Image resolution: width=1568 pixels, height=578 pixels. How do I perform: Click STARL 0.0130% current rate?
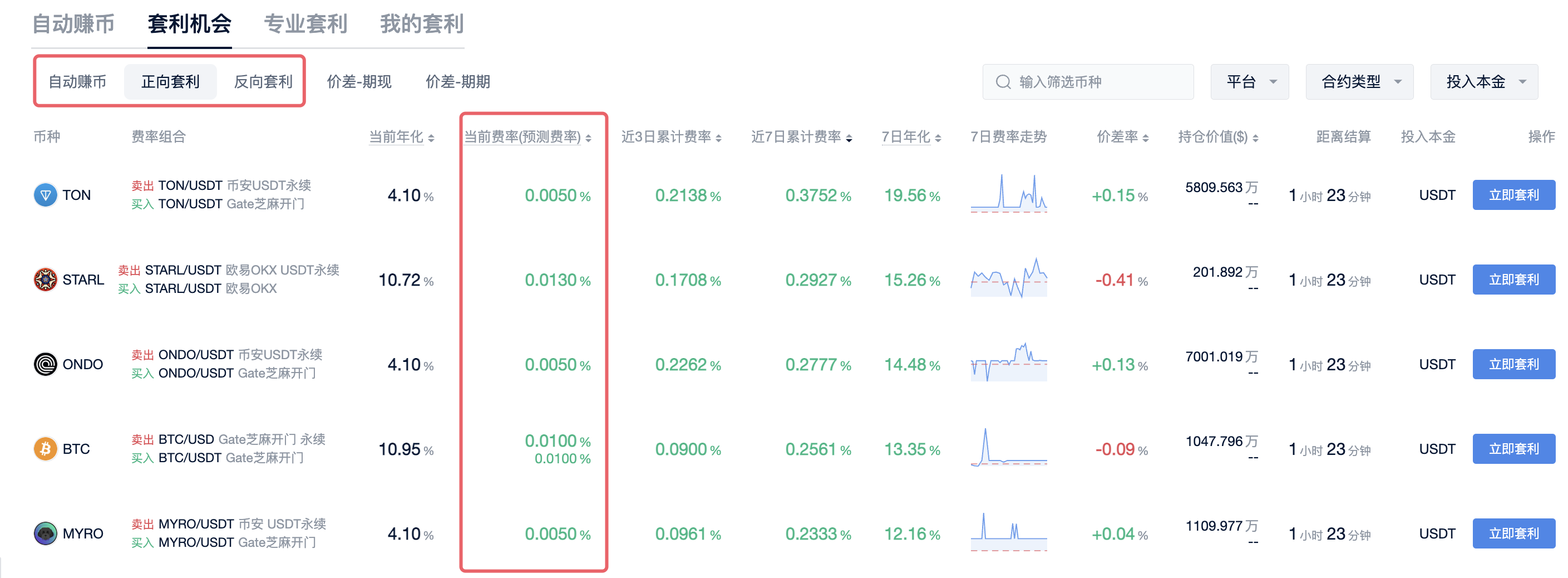pos(558,280)
